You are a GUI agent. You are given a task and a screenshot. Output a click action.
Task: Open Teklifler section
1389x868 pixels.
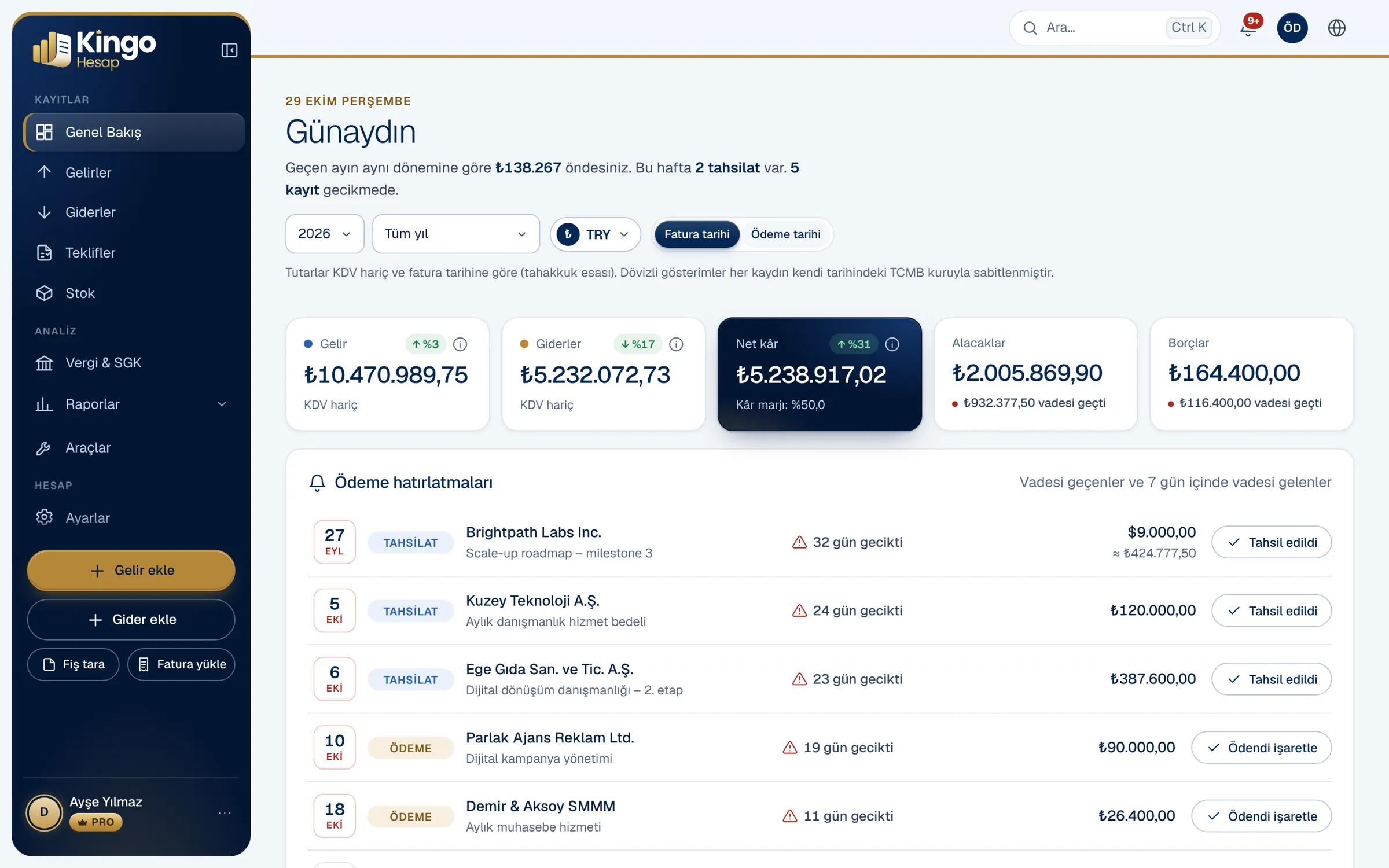point(134,253)
